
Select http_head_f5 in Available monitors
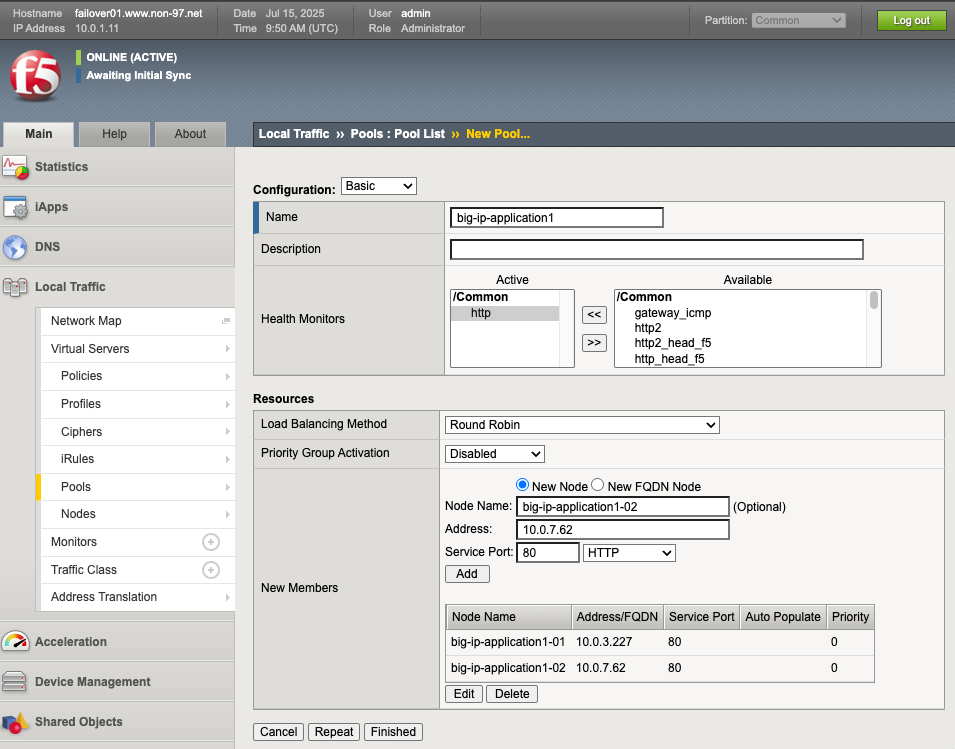click(669, 359)
